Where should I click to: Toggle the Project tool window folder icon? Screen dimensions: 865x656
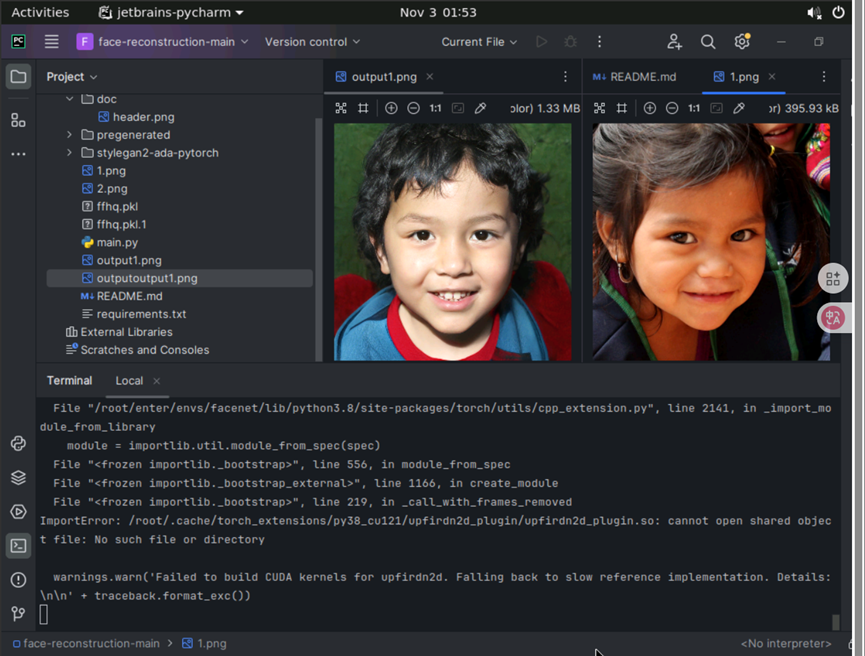18,77
